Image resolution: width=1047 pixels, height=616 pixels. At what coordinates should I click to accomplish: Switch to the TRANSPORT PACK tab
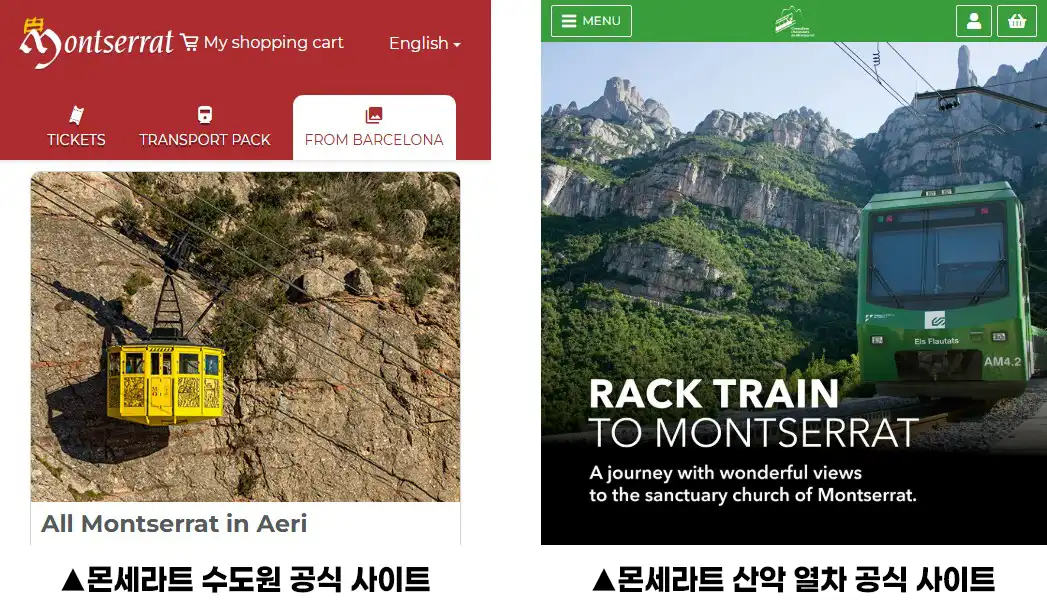click(205, 126)
